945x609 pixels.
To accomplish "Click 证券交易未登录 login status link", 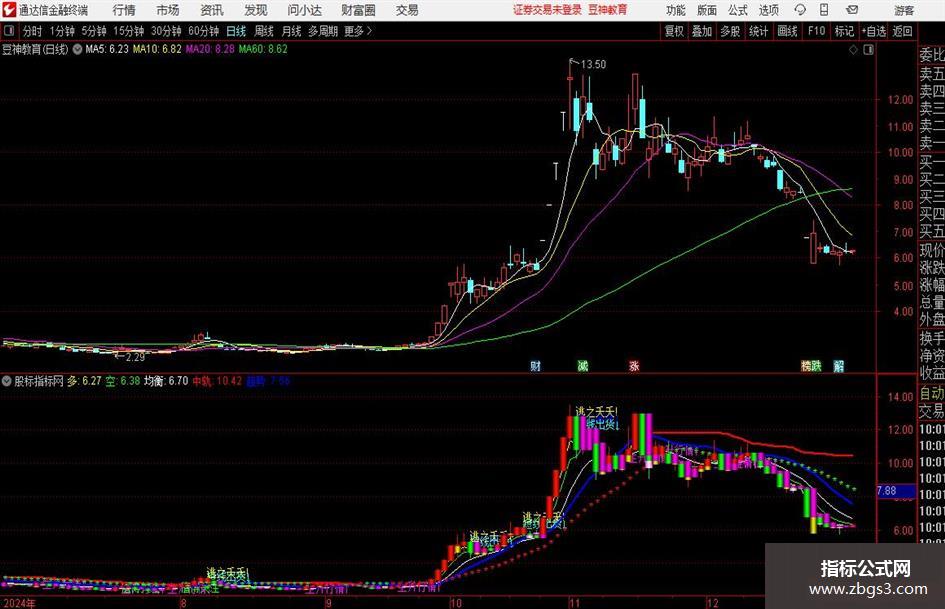I will click(547, 10).
